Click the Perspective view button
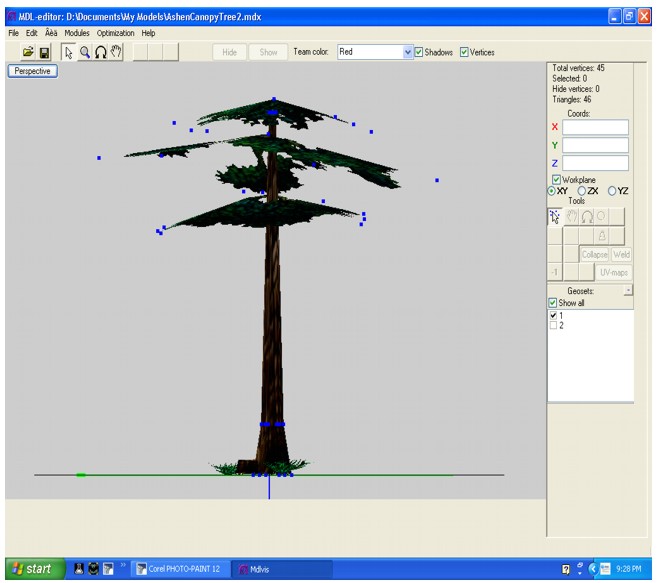This screenshot has width=657, height=583. coord(32,72)
